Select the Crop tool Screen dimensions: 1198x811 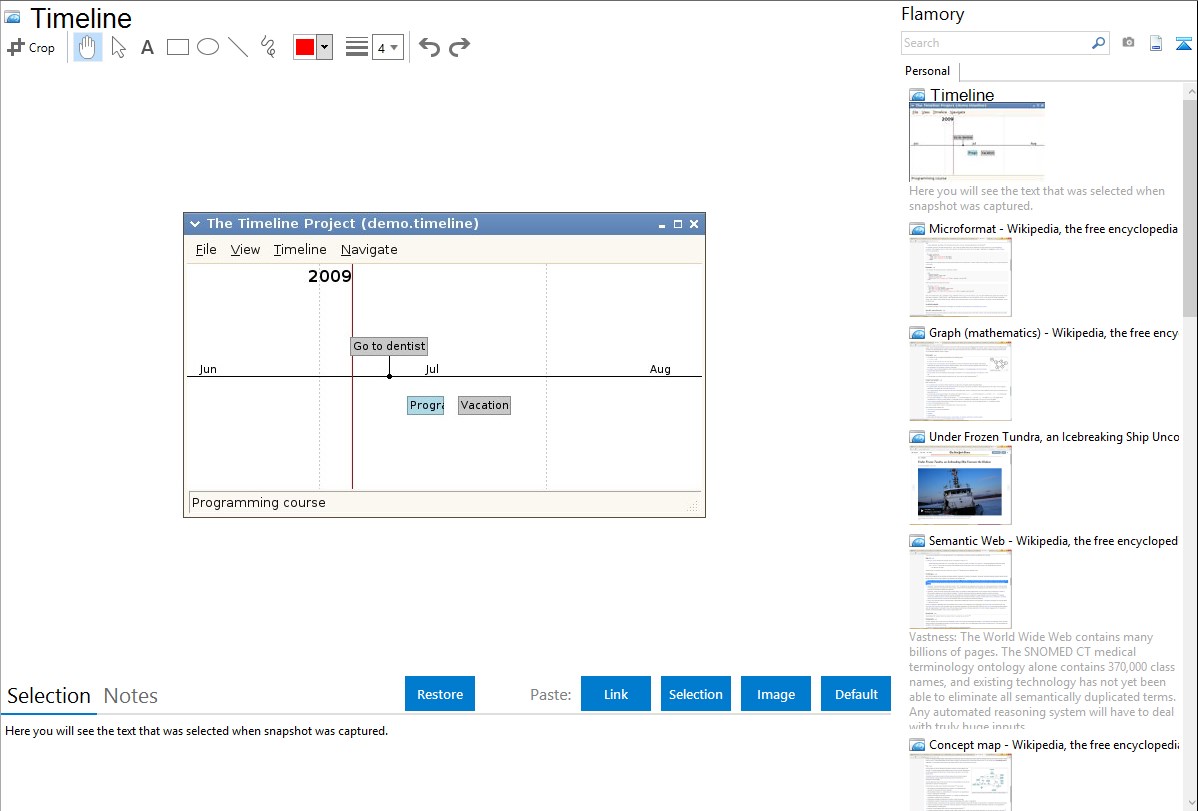31,47
